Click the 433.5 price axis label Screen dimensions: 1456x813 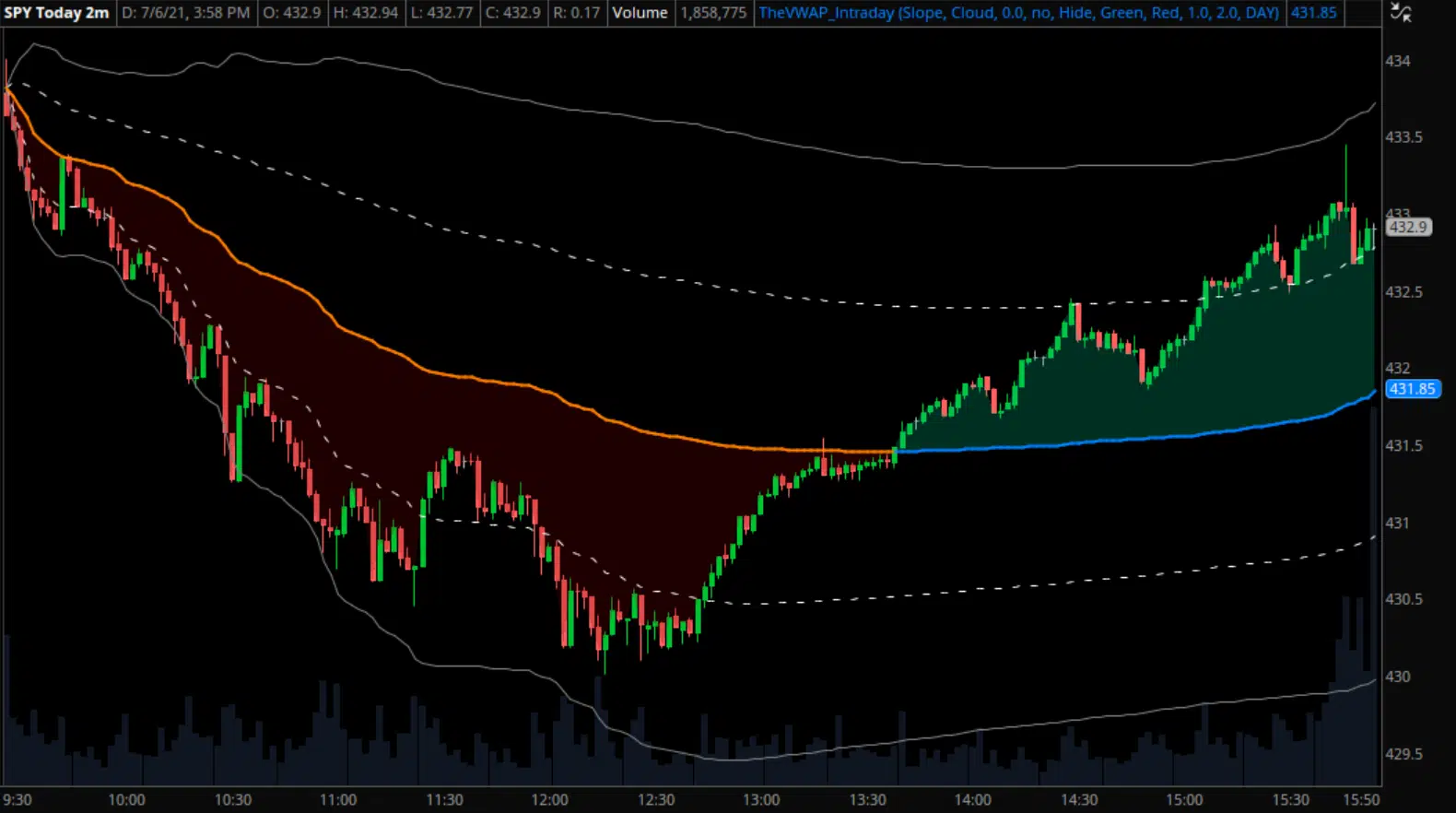pyautogui.click(x=1403, y=137)
